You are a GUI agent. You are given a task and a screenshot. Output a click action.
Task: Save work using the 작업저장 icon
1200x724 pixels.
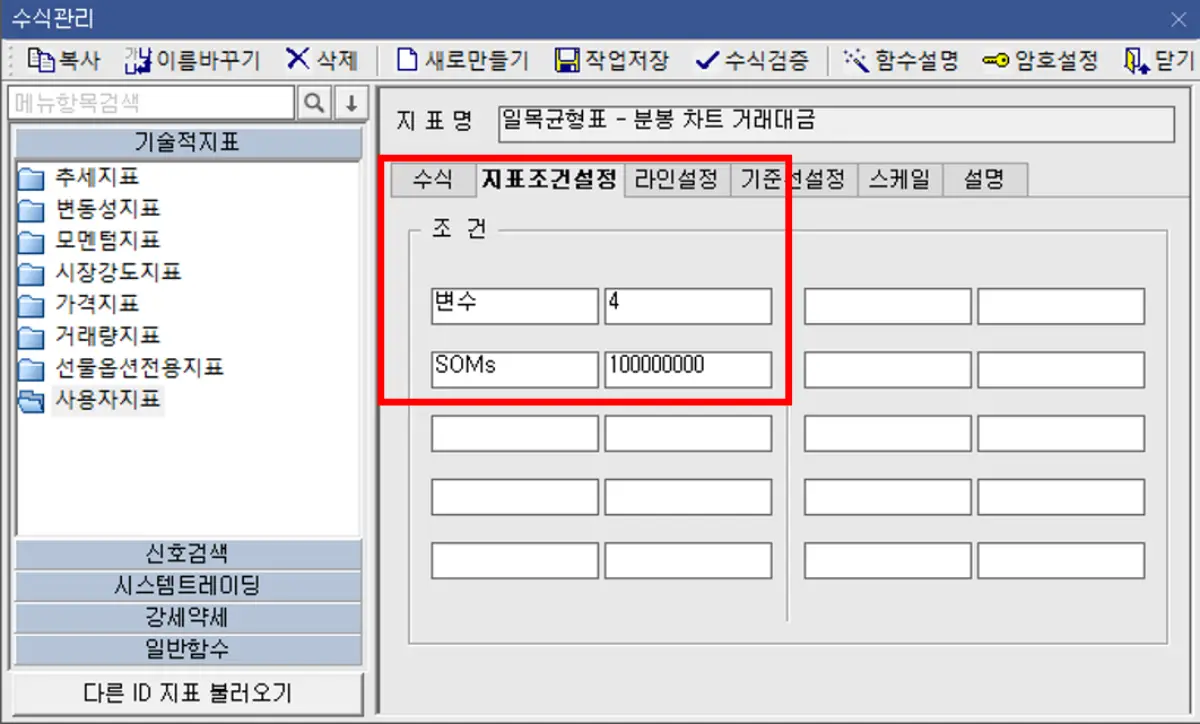(x=613, y=60)
